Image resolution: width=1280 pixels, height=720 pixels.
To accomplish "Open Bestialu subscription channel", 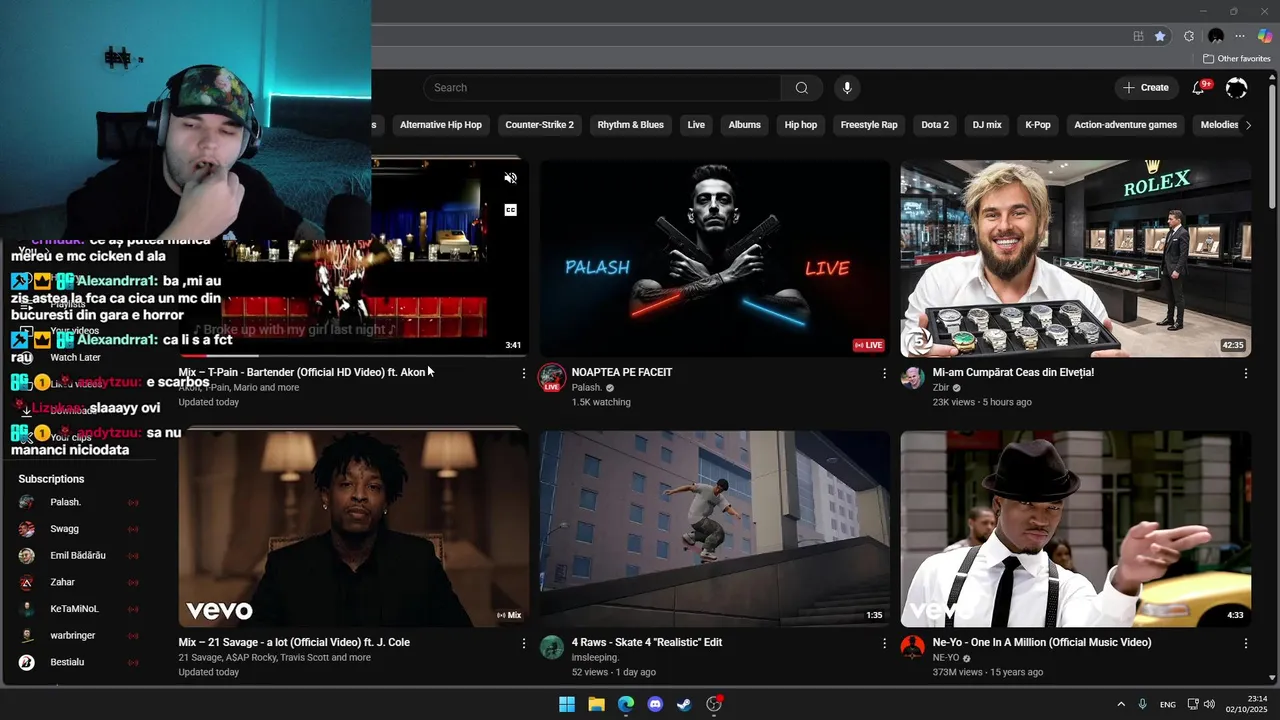I will [x=78, y=662].
